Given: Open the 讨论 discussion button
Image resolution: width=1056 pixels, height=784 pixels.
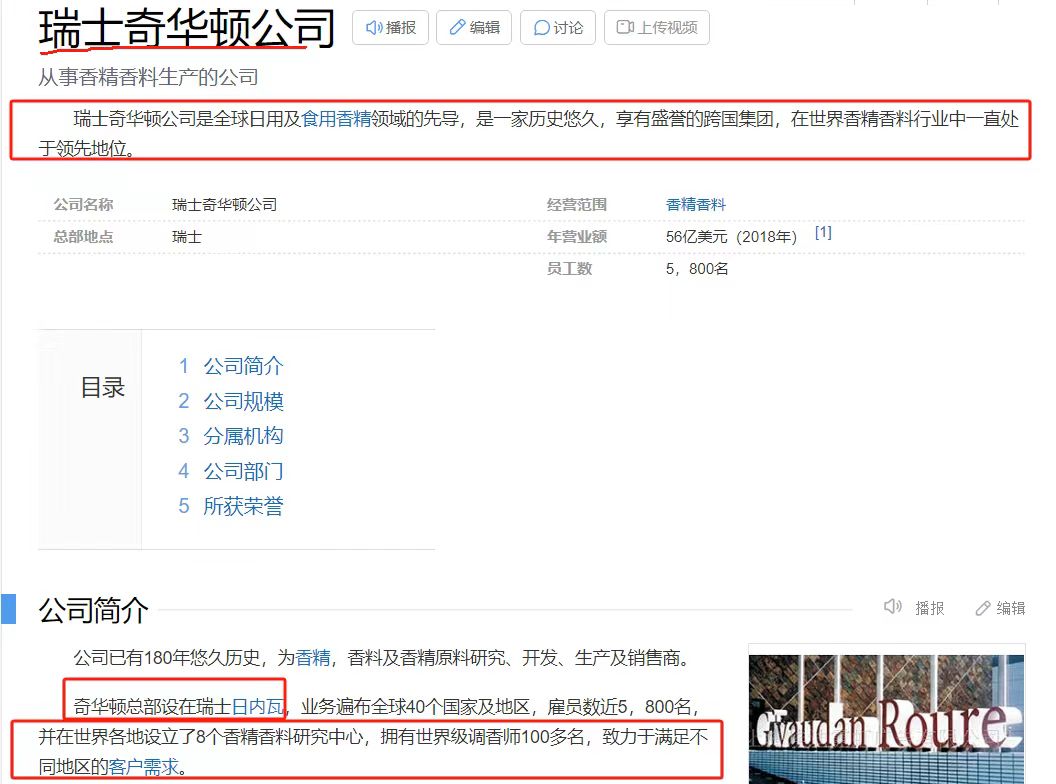Looking at the screenshot, I should tap(558, 28).
